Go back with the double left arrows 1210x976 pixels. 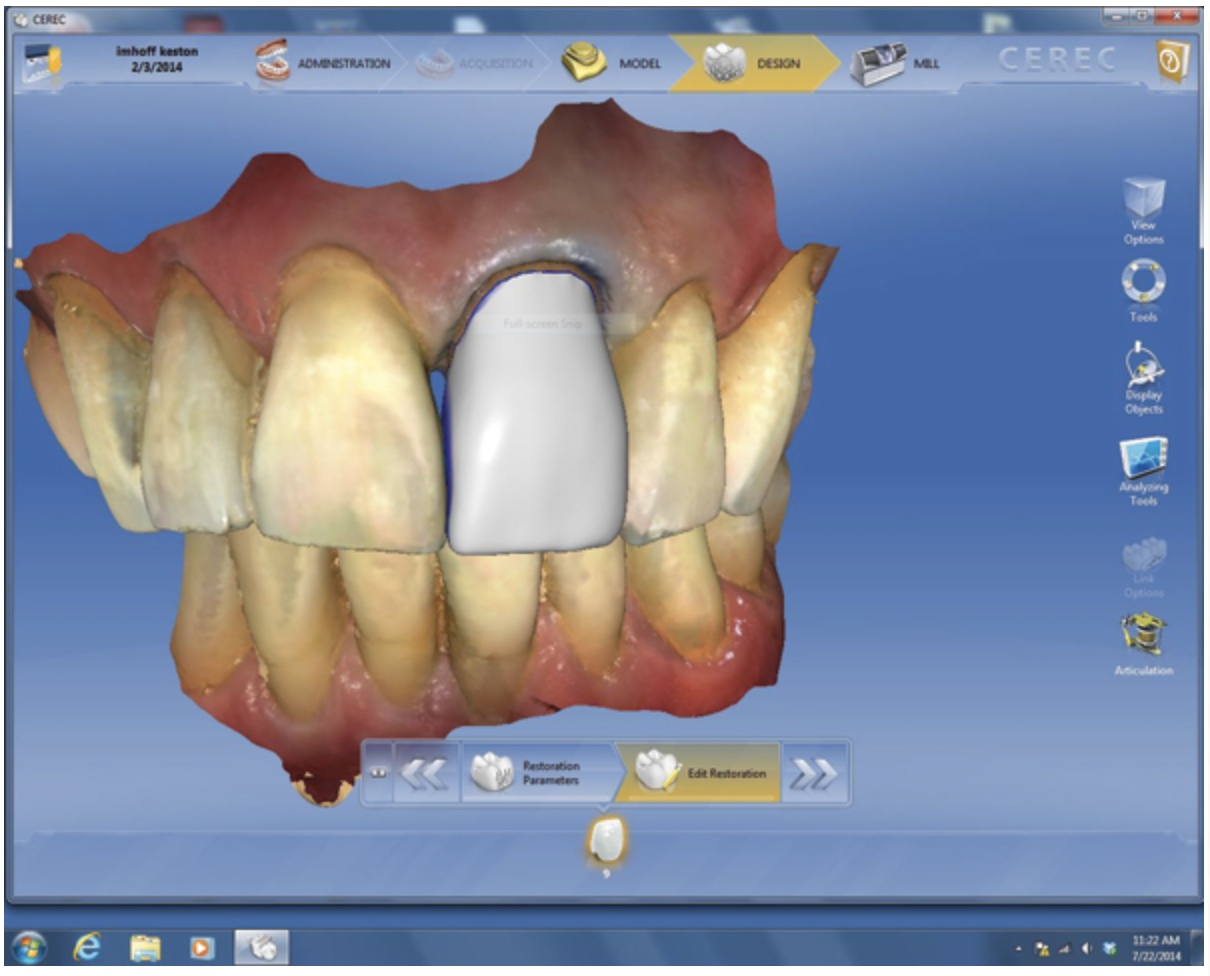pyautogui.click(x=427, y=773)
